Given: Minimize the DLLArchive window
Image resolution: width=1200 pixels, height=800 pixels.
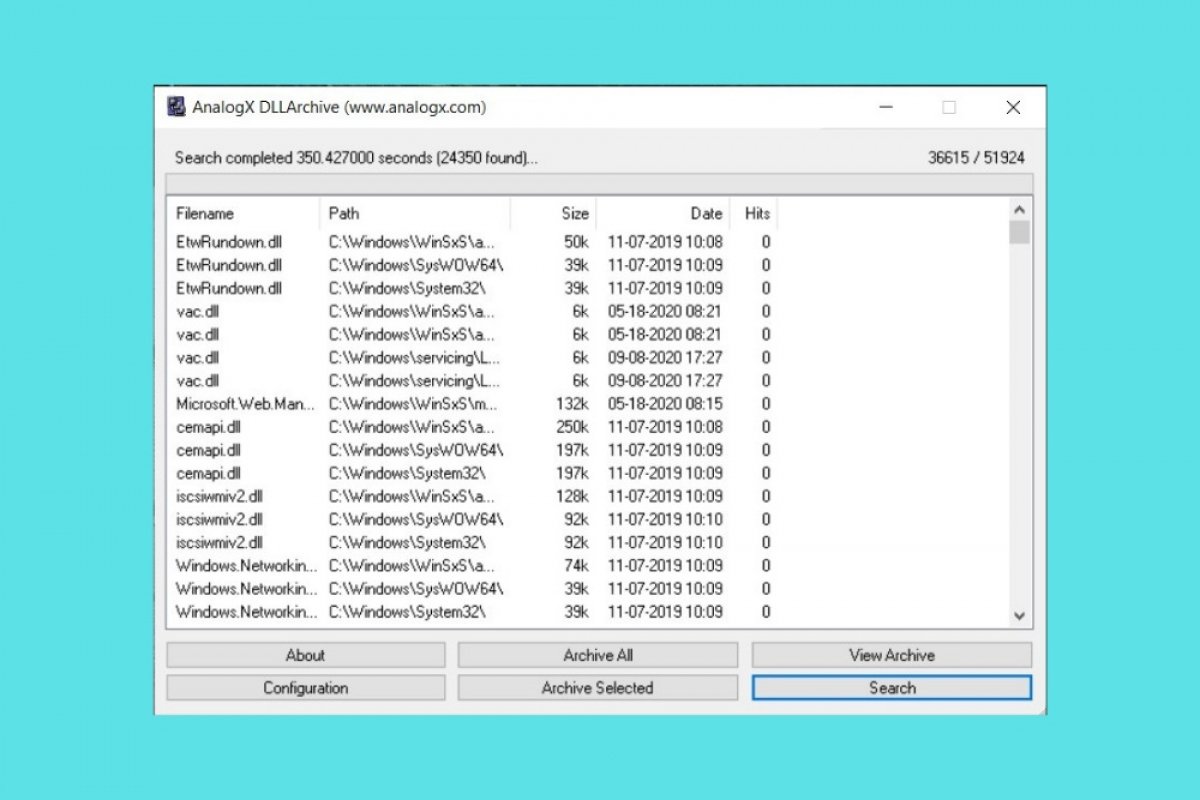Looking at the screenshot, I should pyautogui.click(x=885, y=107).
